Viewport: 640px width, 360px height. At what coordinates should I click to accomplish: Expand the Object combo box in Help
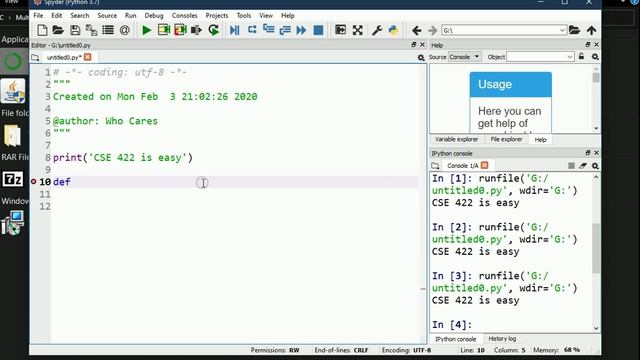[569, 57]
